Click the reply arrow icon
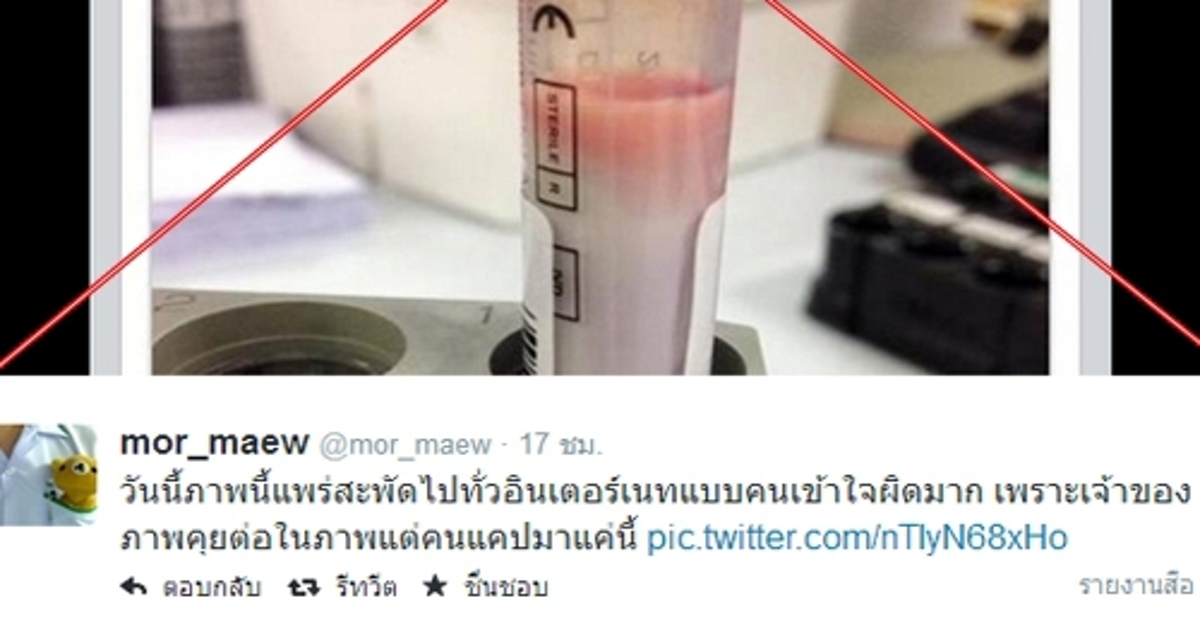The image size is (1200, 630). pyautogui.click(x=133, y=587)
